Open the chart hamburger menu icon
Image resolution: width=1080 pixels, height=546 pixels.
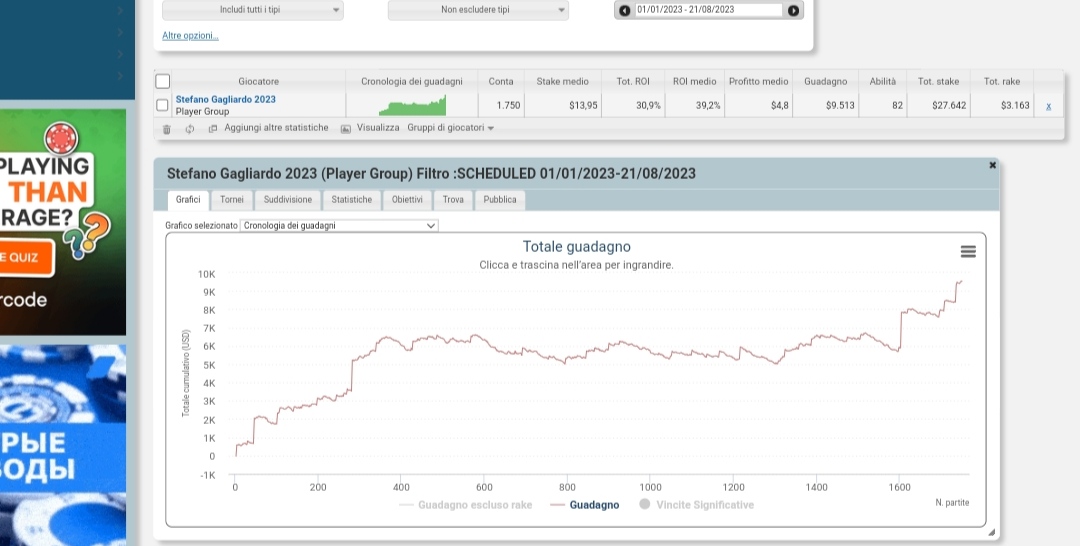(x=968, y=252)
